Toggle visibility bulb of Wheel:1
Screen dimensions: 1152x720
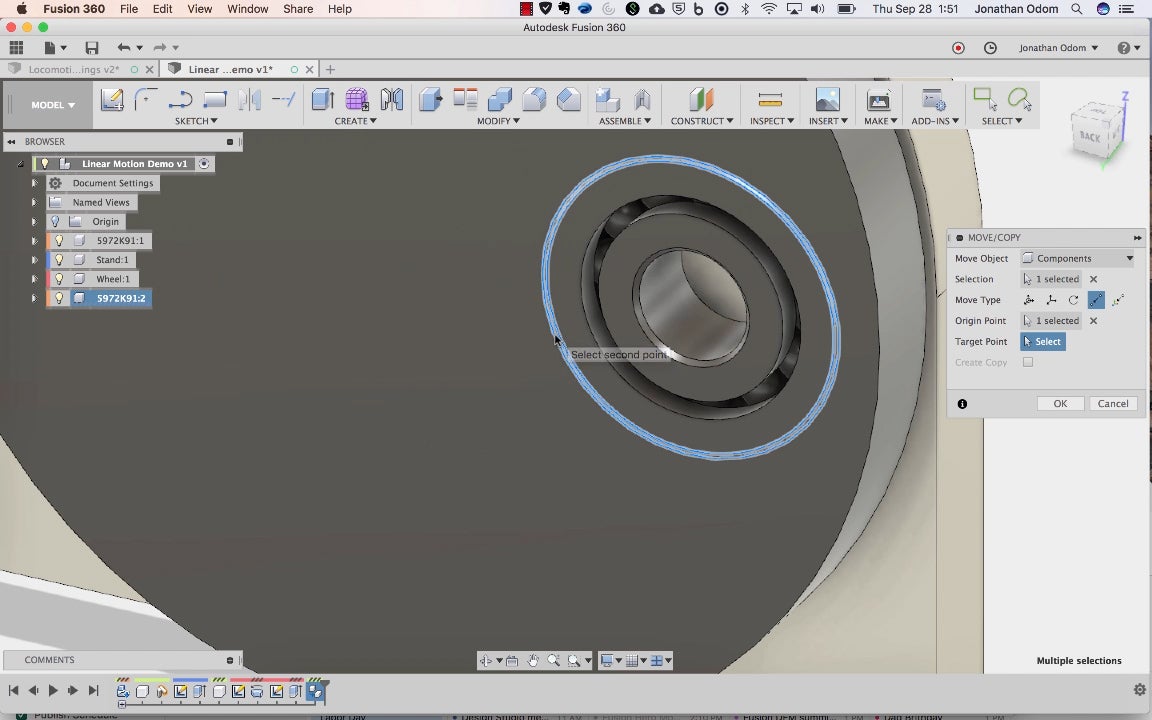[60, 279]
